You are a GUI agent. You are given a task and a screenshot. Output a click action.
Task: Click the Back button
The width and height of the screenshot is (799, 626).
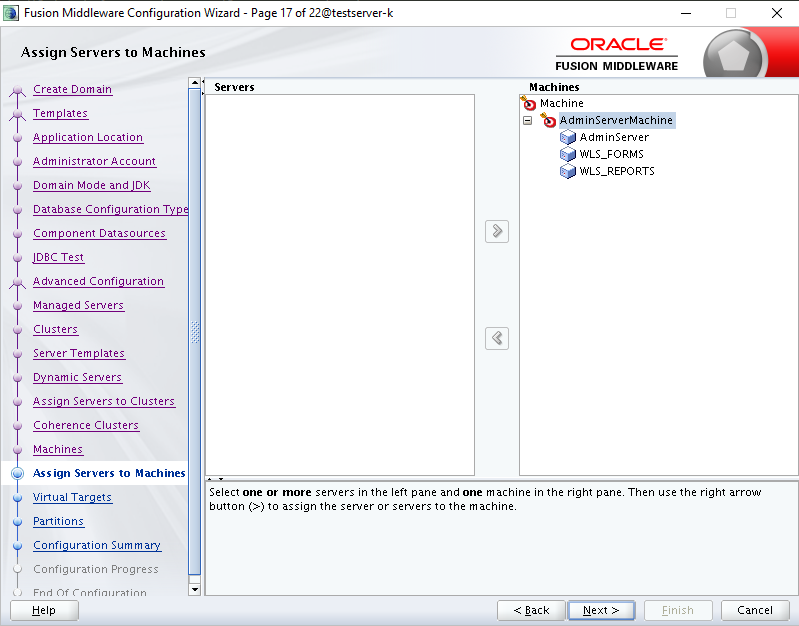[x=531, y=610]
